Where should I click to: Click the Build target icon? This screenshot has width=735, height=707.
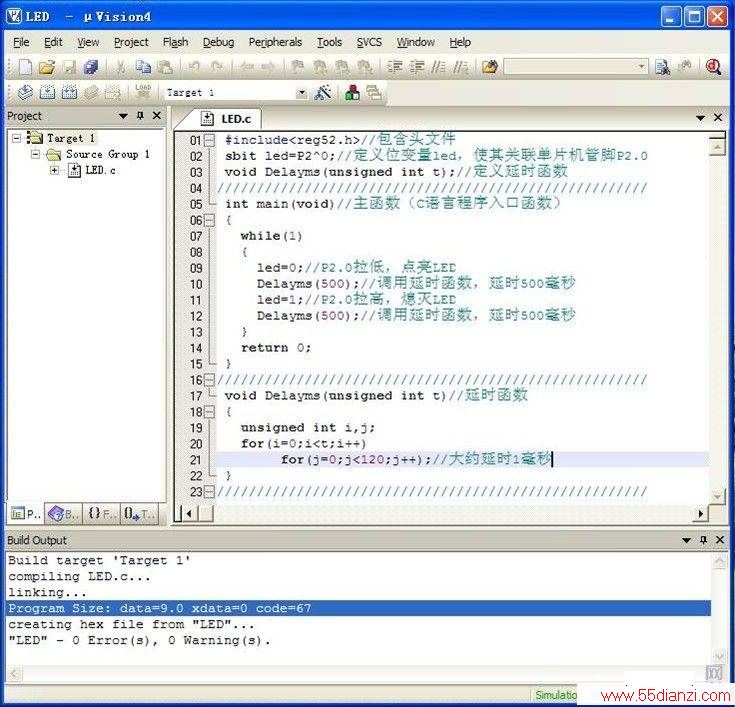click(x=47, y=92)
